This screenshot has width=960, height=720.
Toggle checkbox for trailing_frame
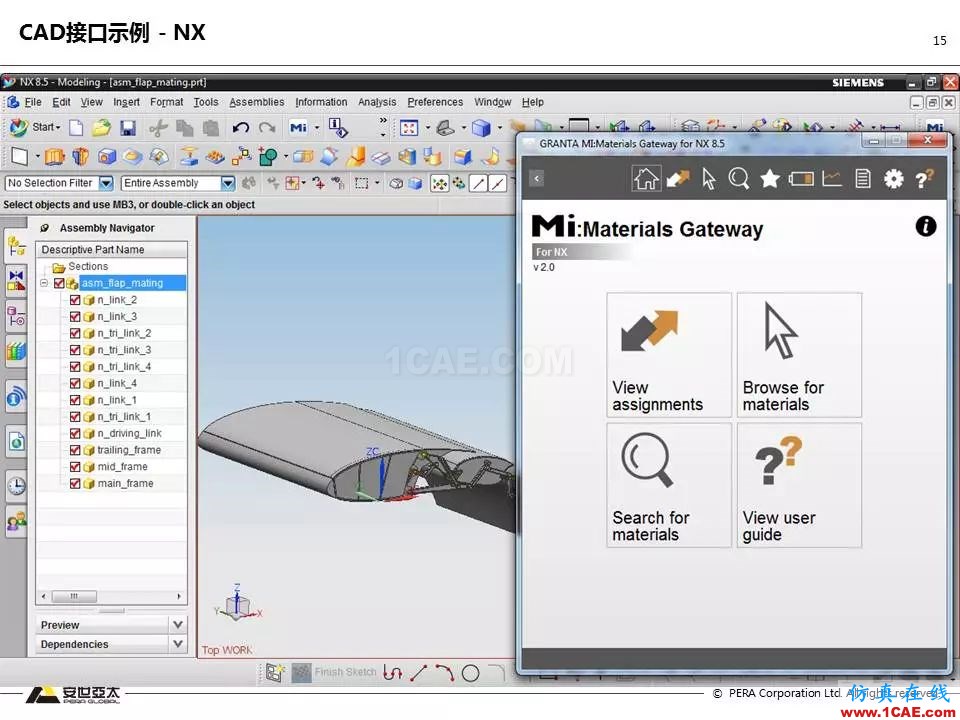[75, 450]
